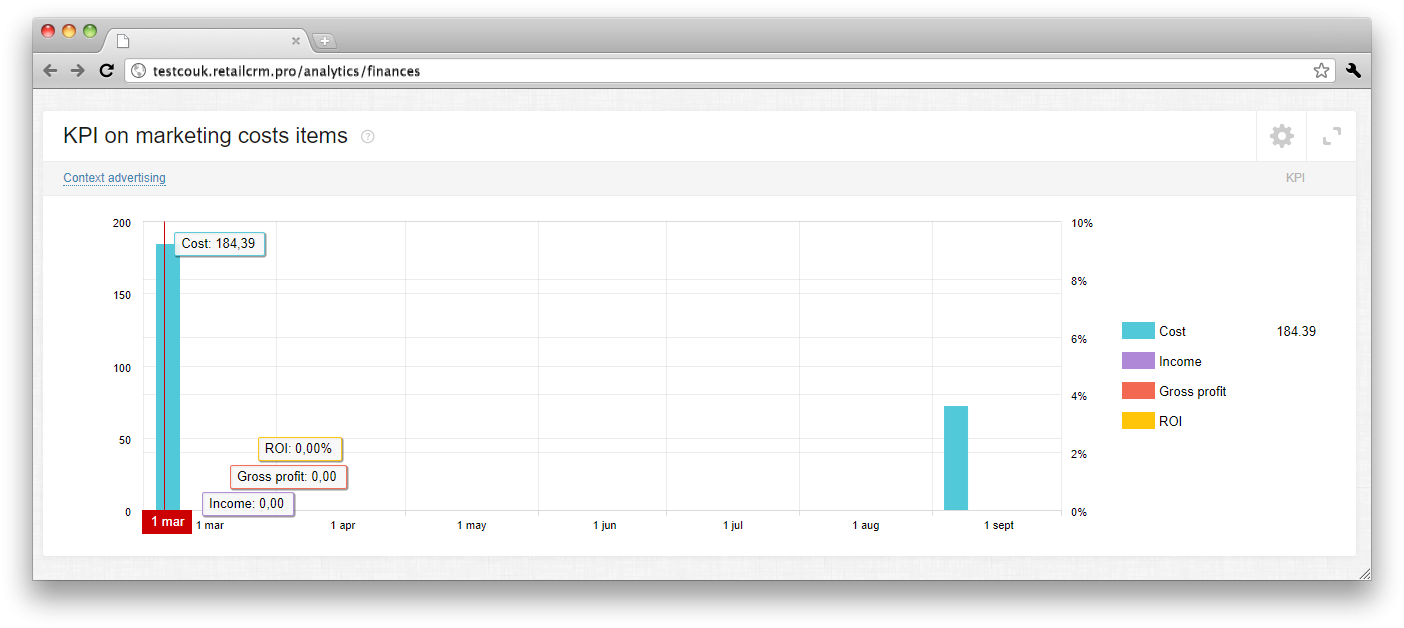
Task: Close the current browser tab
Action: (296, 41)
